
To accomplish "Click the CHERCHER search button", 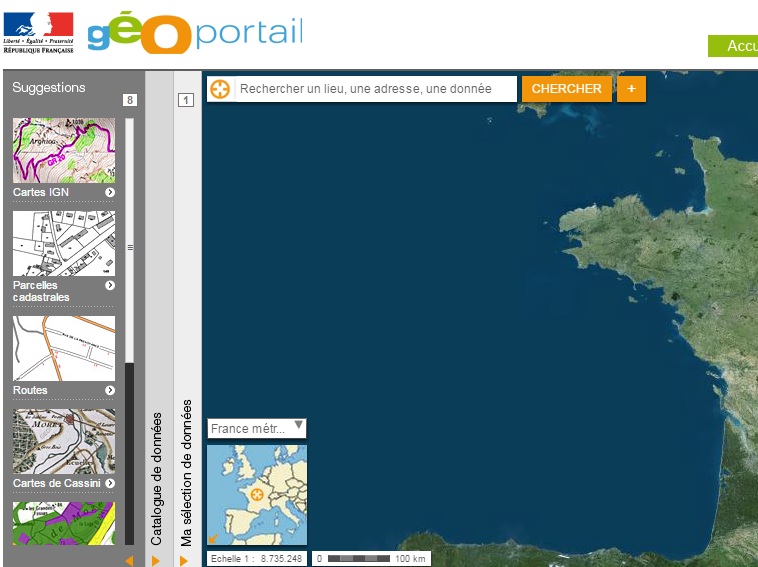I will pos(567,89).
